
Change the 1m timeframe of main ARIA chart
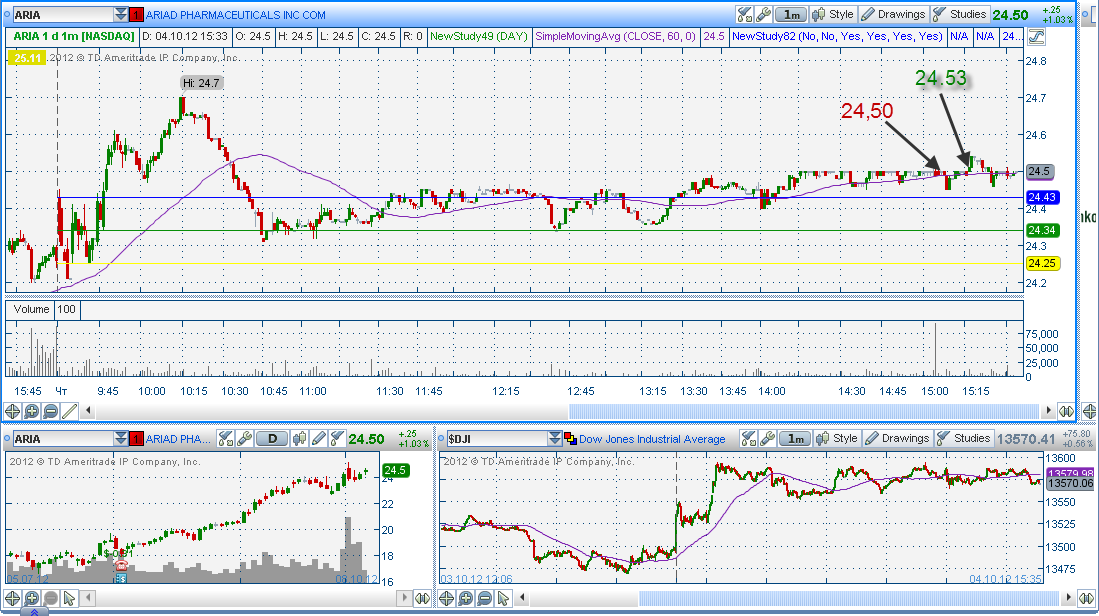click(x=791, y=15)
